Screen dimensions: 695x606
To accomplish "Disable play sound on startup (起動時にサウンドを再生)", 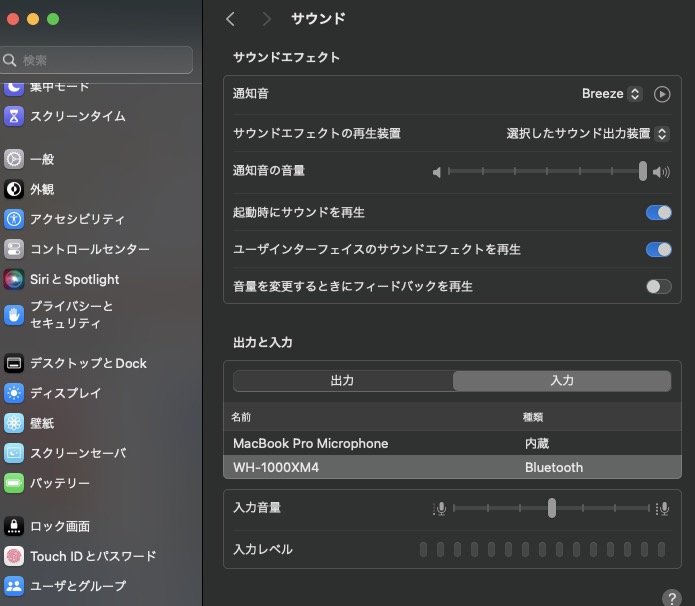I will (x=658, y=213).
